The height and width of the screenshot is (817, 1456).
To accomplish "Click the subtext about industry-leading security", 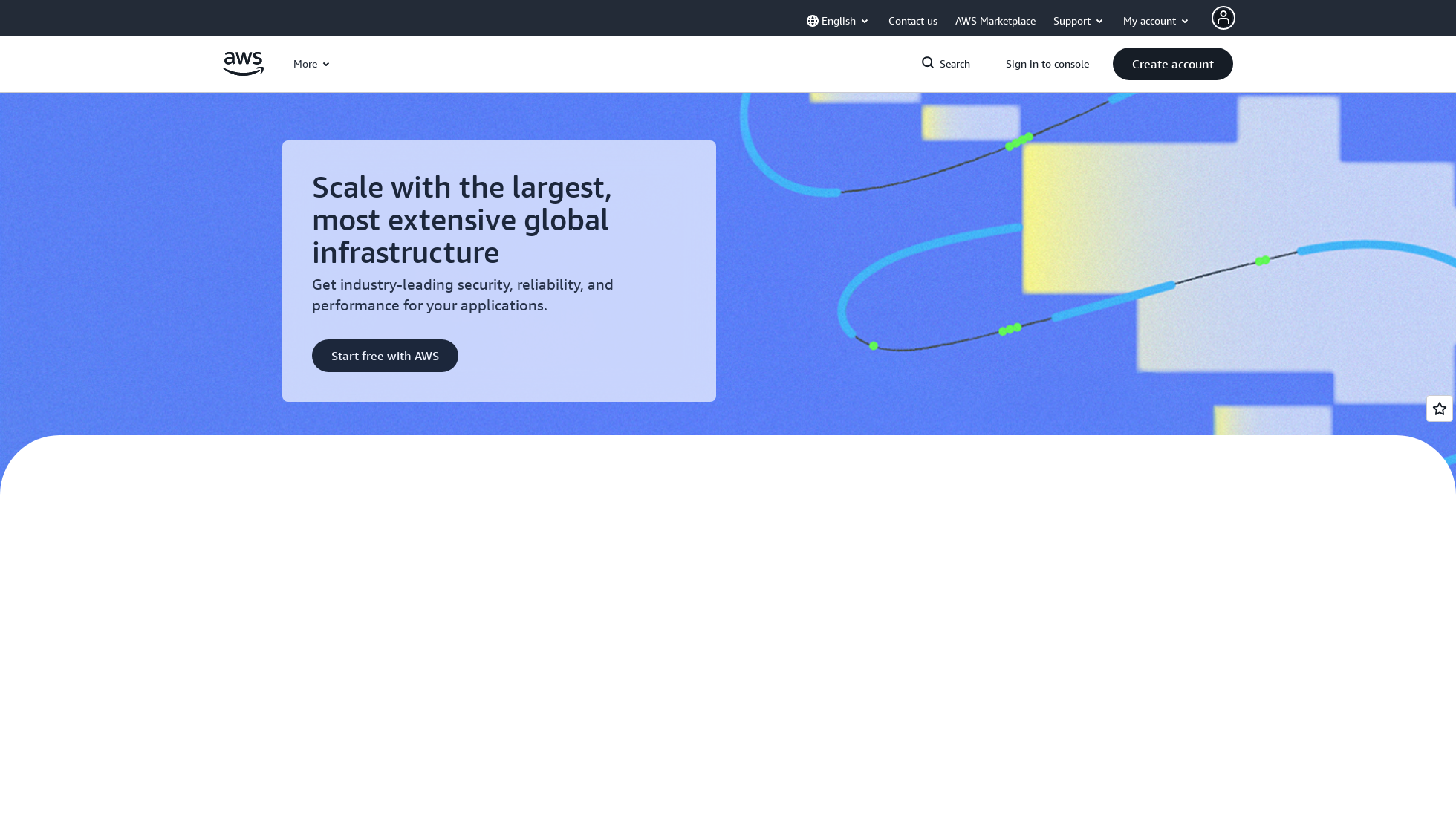I will [463, 295].
